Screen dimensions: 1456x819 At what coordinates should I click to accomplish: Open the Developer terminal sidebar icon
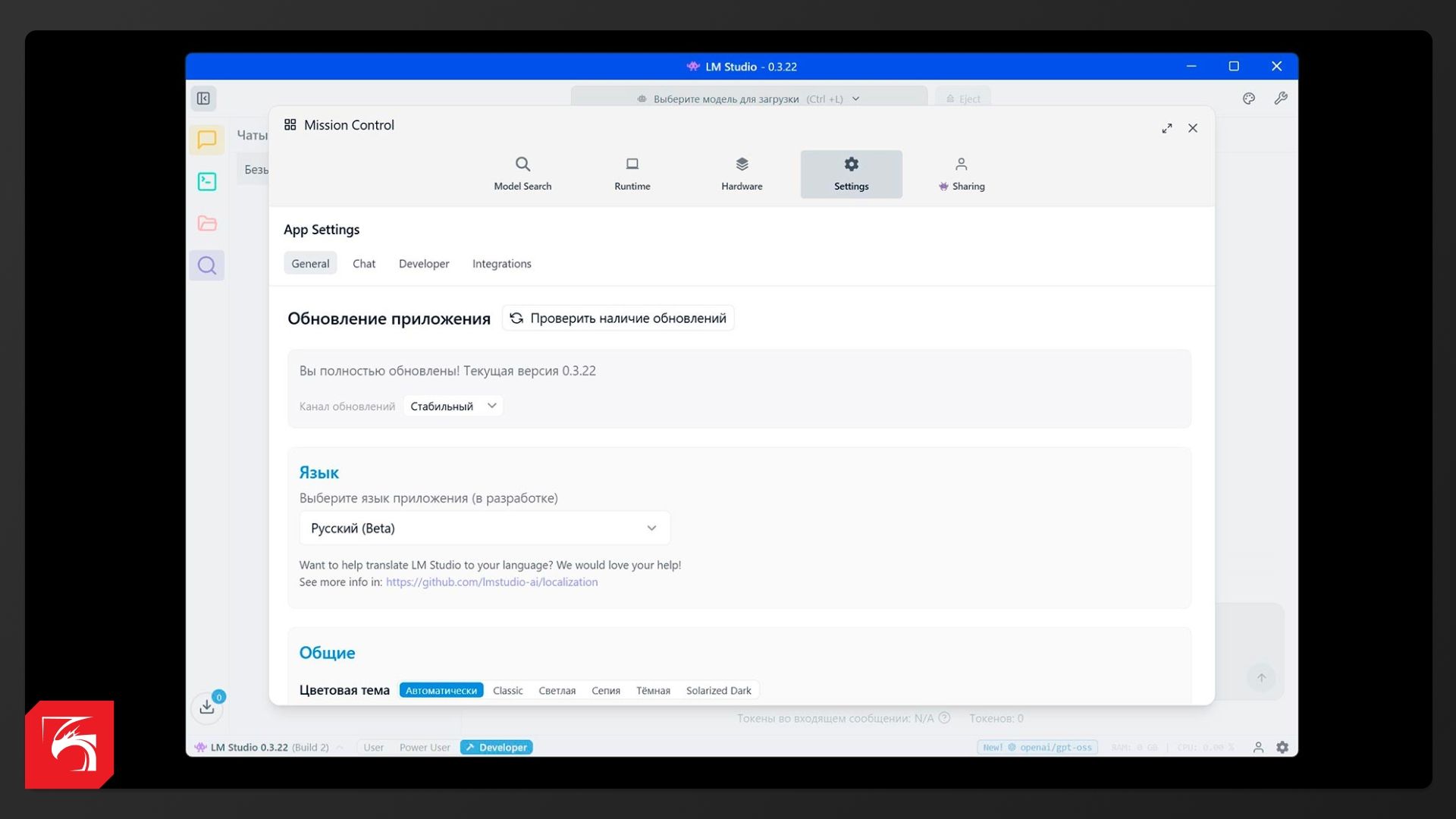[206, 181]
